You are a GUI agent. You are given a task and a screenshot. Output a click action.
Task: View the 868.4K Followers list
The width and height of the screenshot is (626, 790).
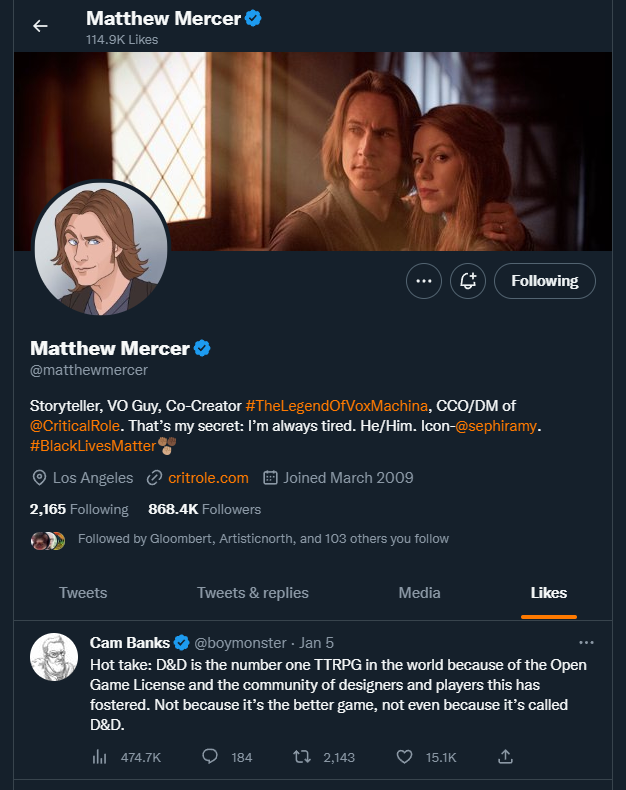[x=204, y=509]
